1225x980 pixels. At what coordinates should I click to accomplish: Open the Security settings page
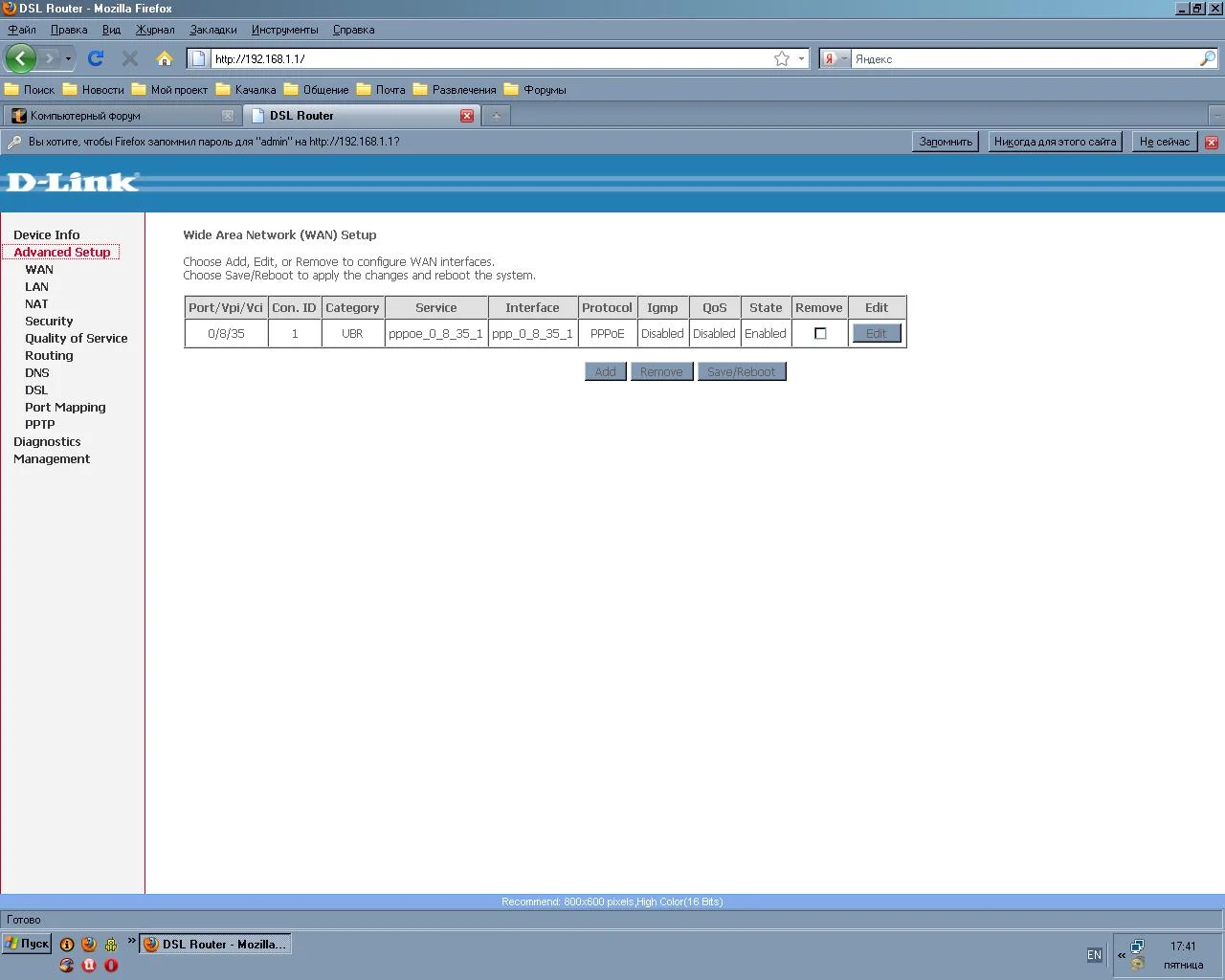[x=49, y=321]
